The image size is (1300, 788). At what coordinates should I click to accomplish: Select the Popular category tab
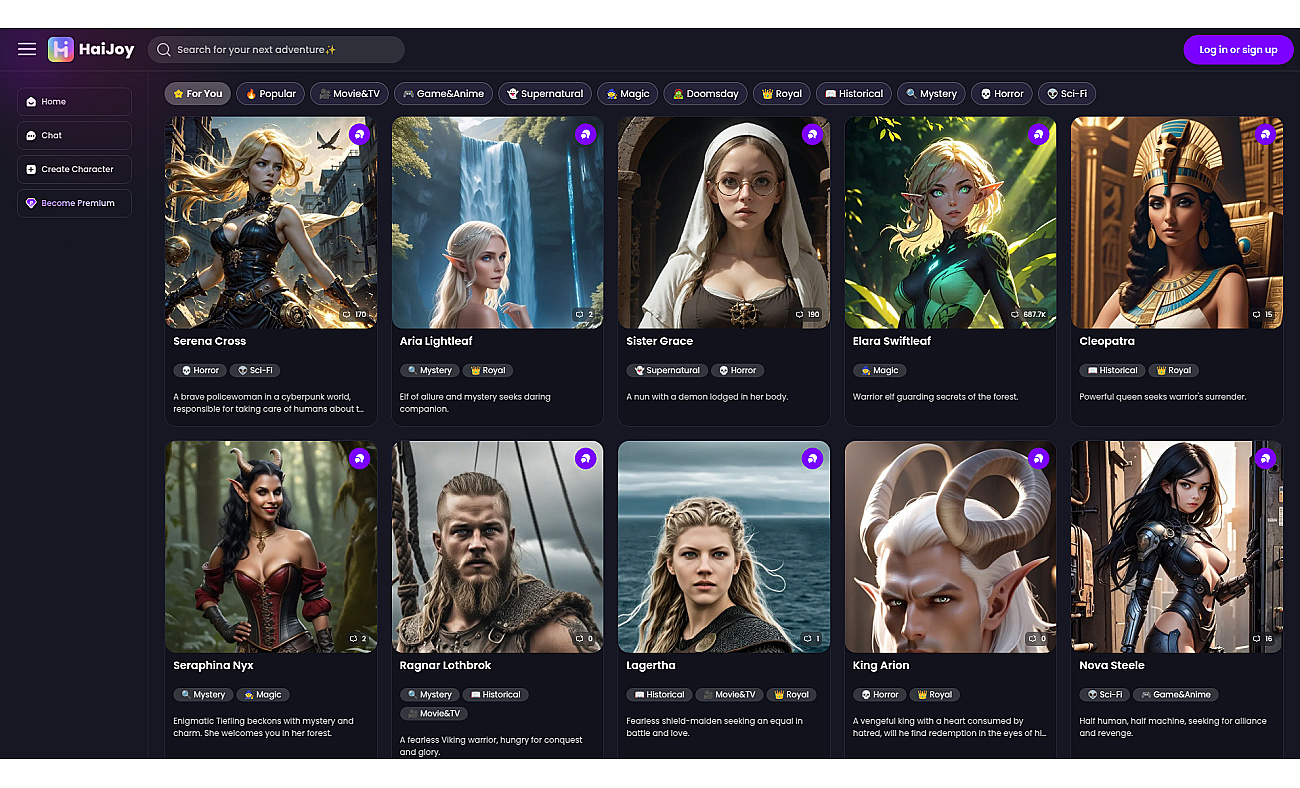pos(271,93)
